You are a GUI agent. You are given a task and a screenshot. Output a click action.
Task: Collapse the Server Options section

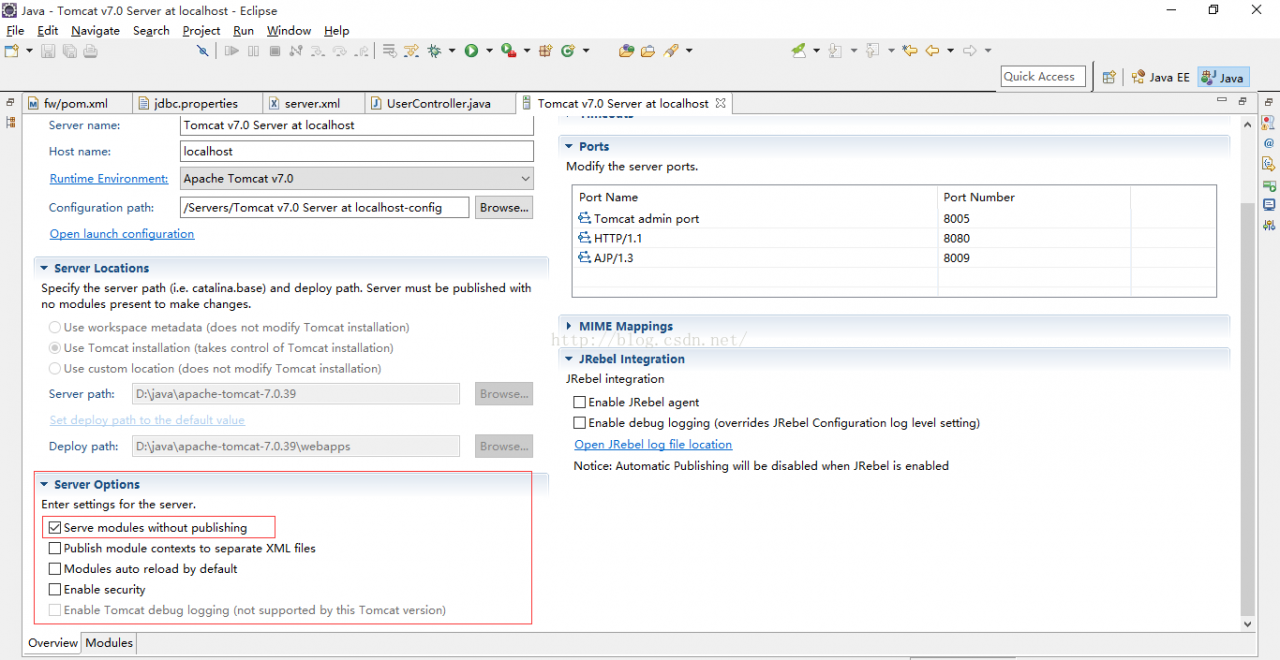pyautogui.click(x=44, y=484)
